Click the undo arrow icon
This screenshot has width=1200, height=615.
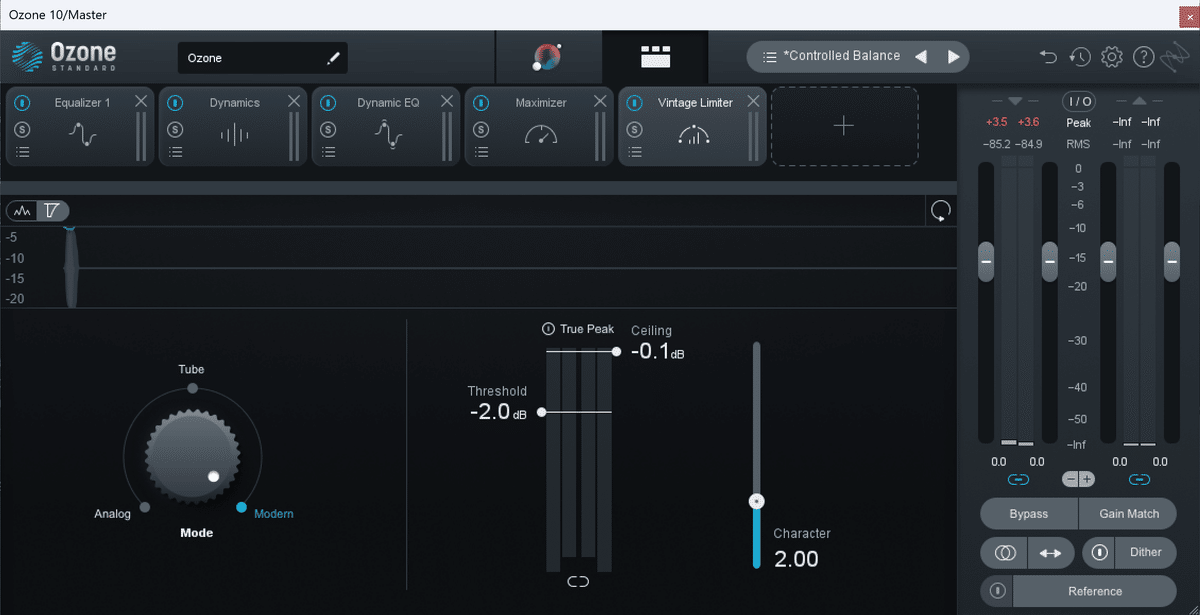tap(1048, 57)
